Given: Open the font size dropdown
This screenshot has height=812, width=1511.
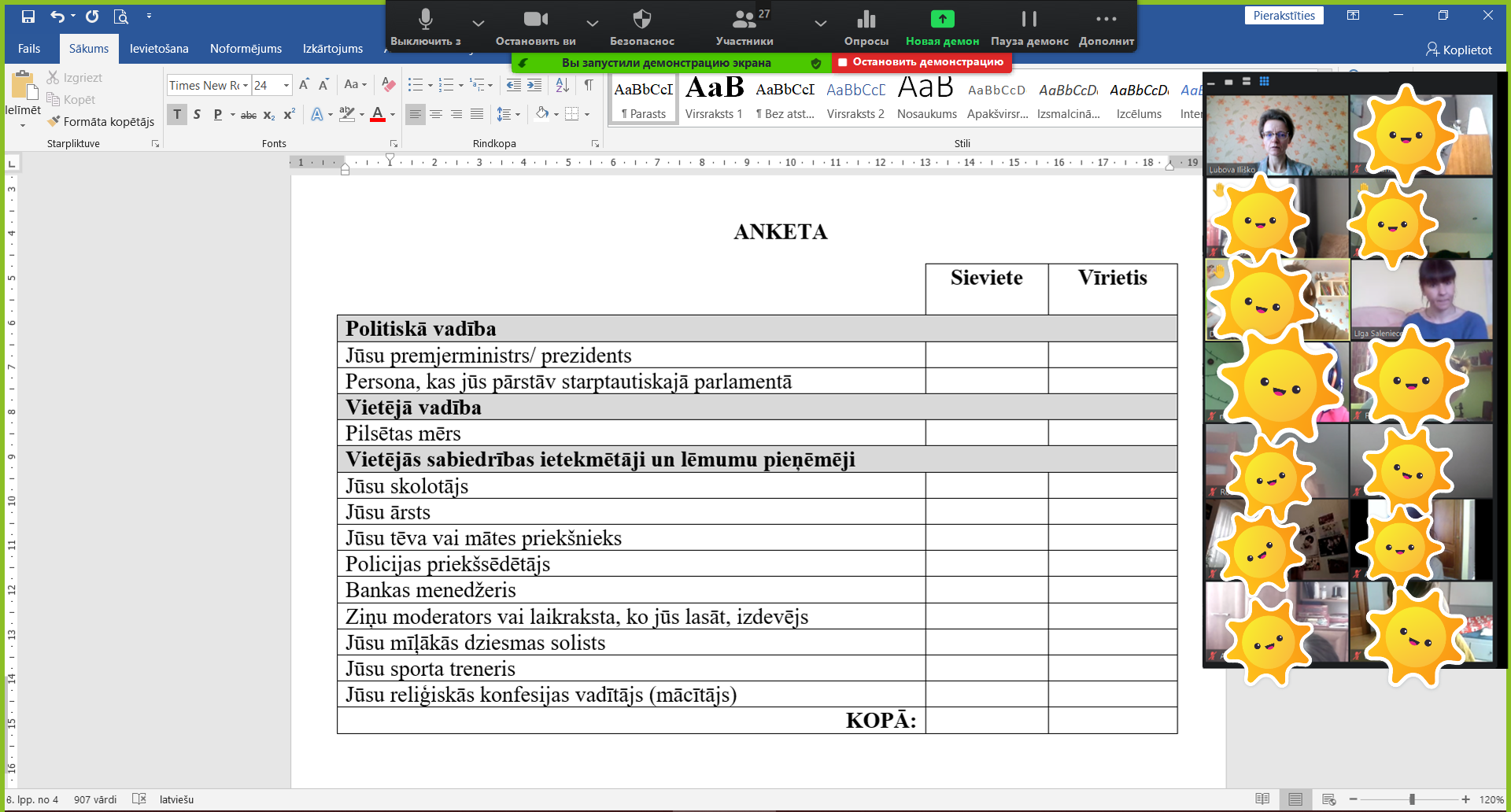Looking at the screenshot, I should coord(286,85).
